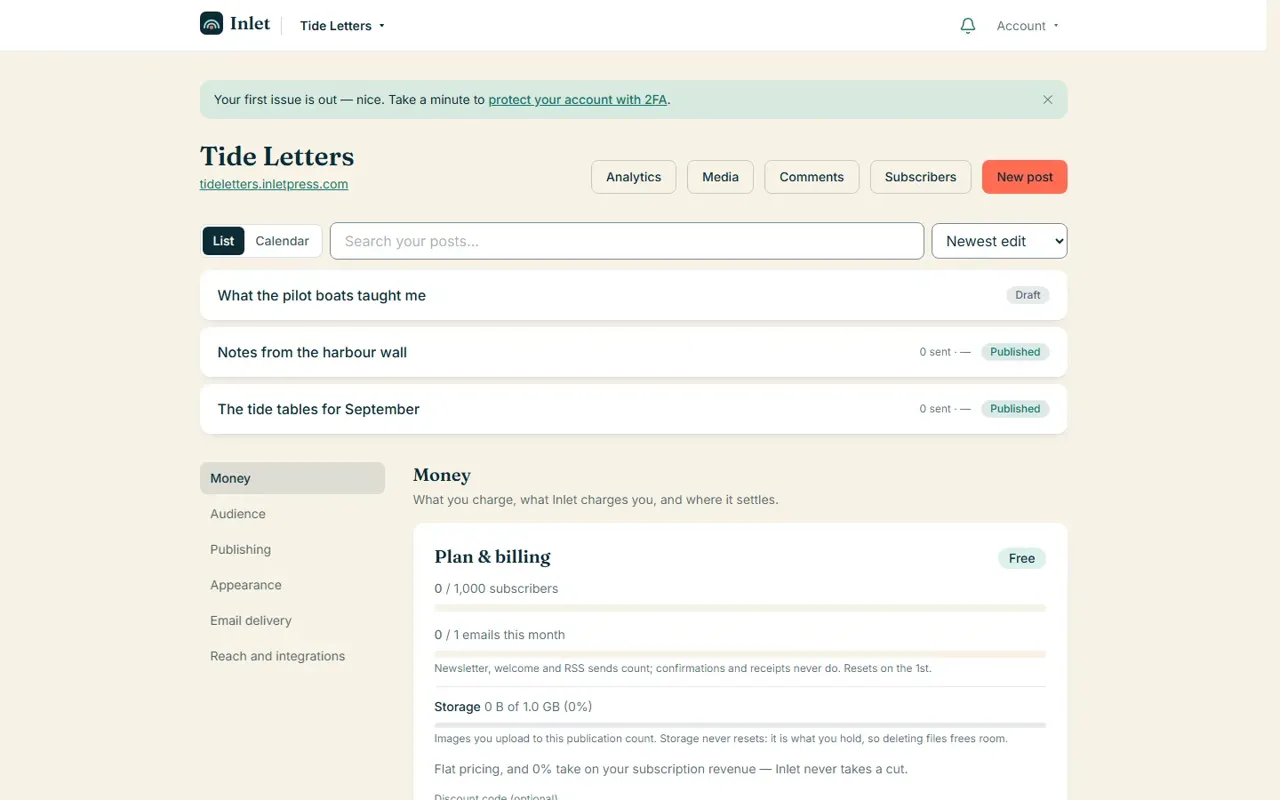Image resolution: width=1280 pixels, height=800 pixels.
Task: Click Published badge on harbour wall post
Action: click(1015, 352)
